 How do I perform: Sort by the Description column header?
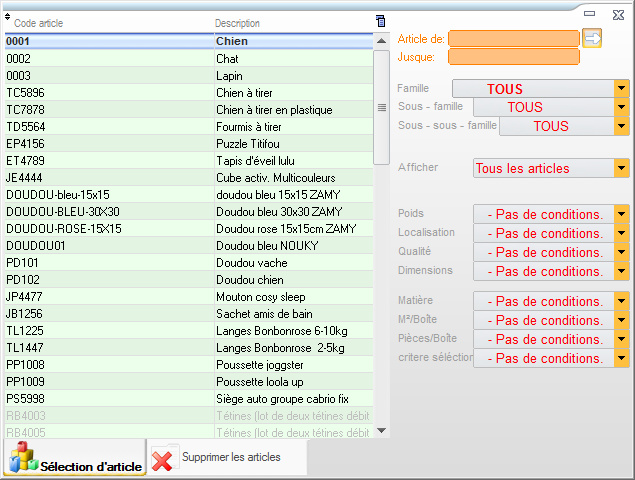(x=238, y=23)
